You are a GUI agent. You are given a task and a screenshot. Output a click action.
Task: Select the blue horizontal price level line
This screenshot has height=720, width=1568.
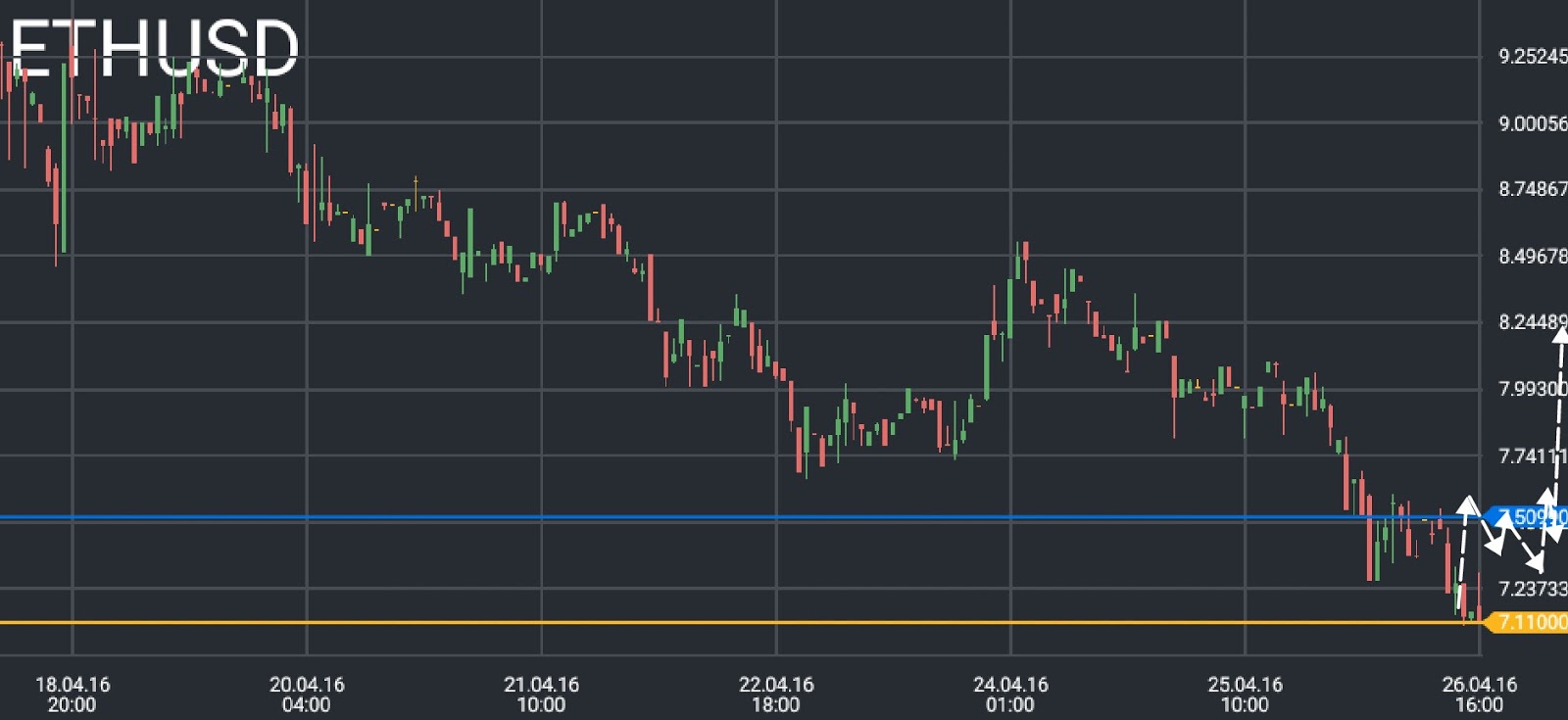point(740,516)
